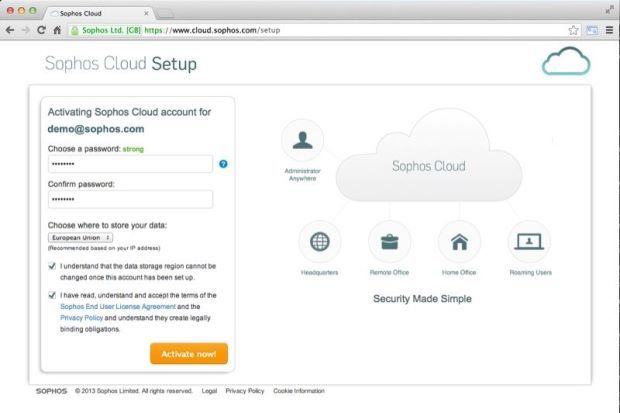Open the Legal footer link

tap(209, 391)
